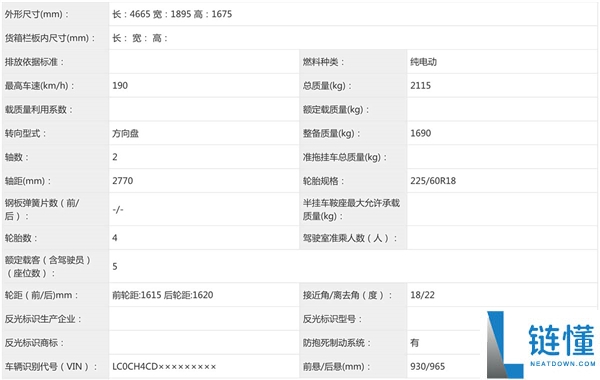Viewport: 600px width, 380px height.
Task: Click the 总质量(kg) label
Action: click(x=327, y=86)
